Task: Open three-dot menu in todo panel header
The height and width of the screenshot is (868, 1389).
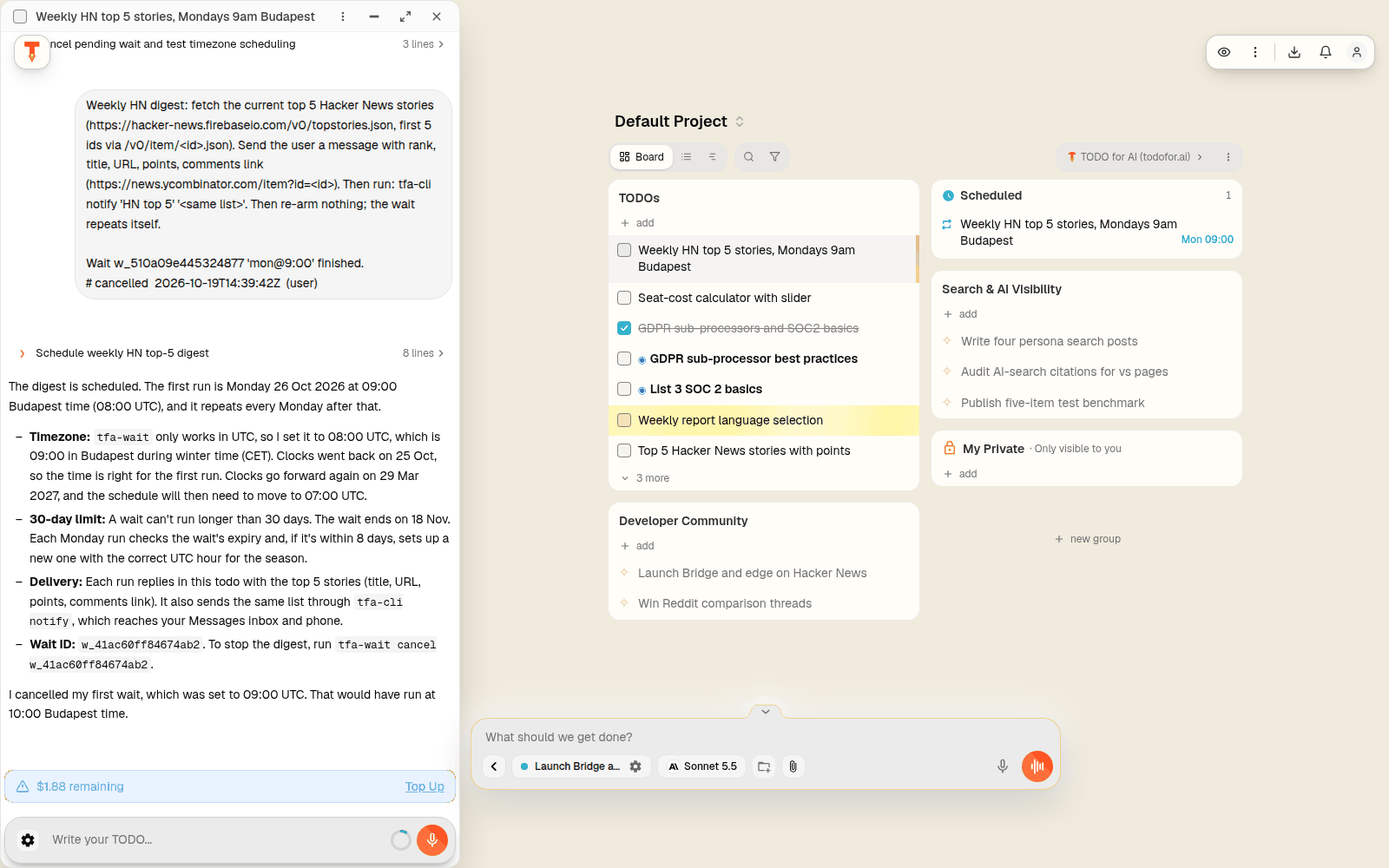Action: click(x=343, y=16)
